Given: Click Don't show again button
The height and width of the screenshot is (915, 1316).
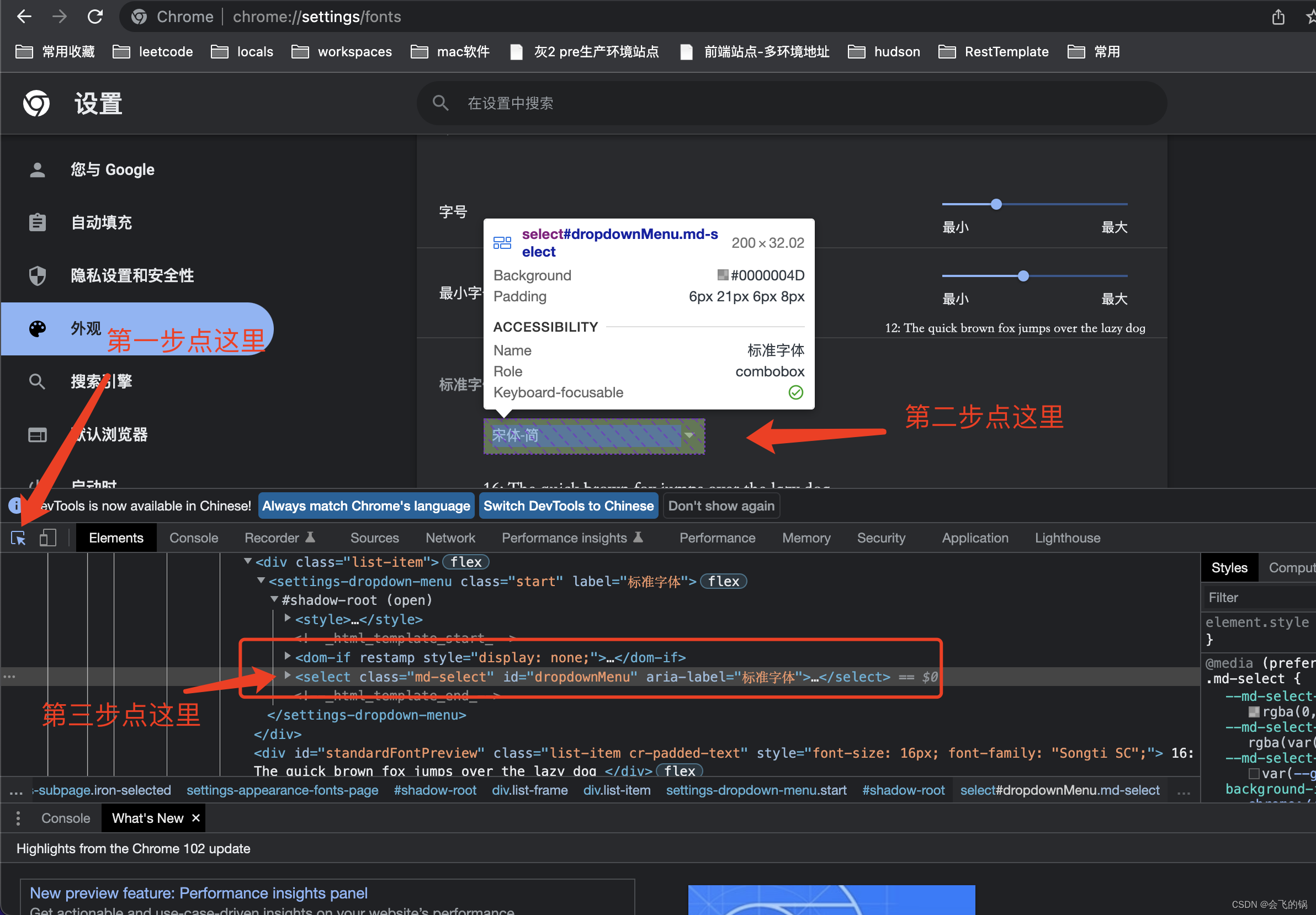Looking at the screenshot, I should [x=722, y=505].
